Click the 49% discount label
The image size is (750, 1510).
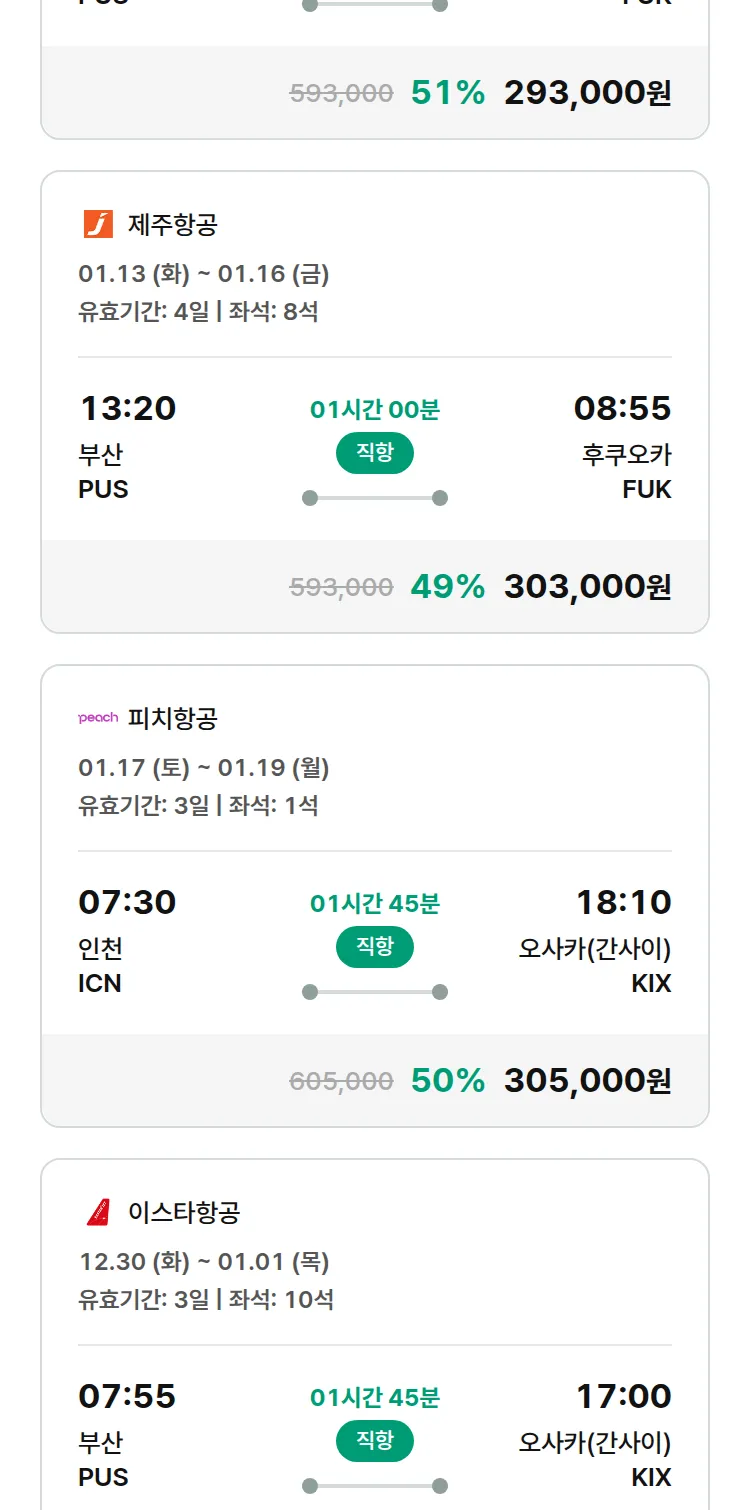[447, 587]
